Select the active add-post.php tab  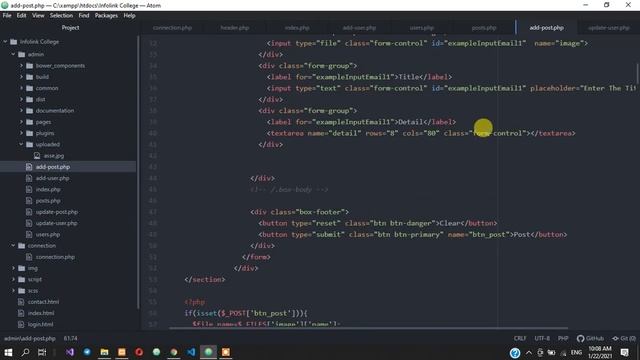(x=547, y=28)
